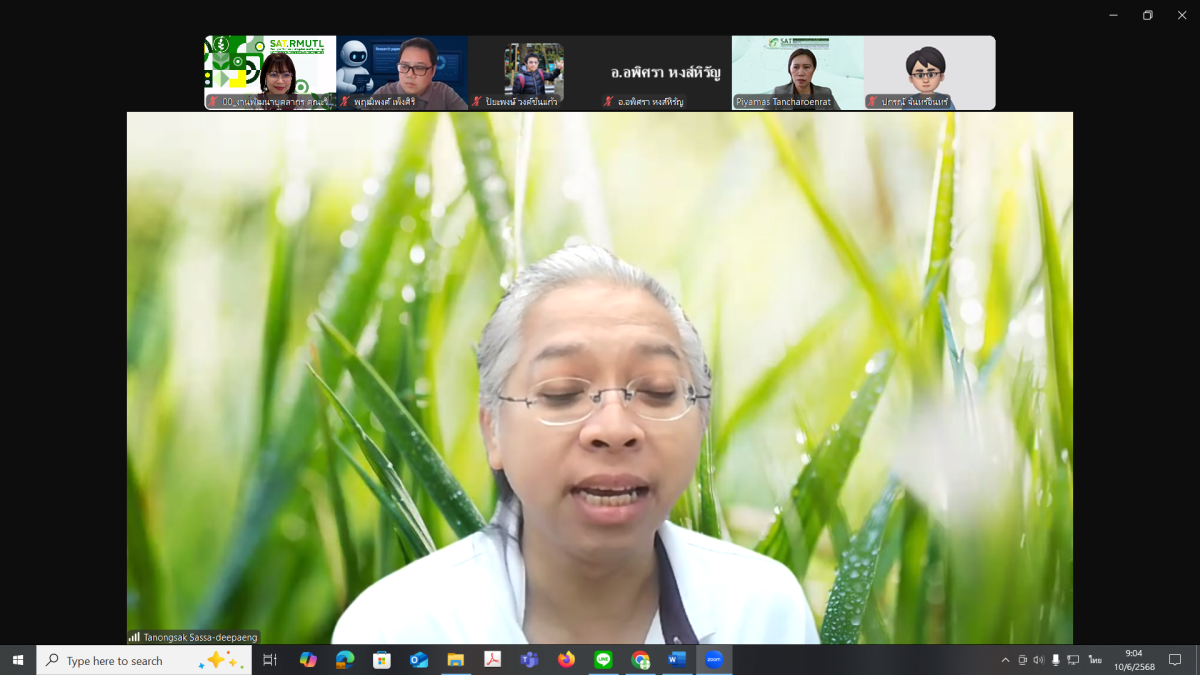Select the ปิยะพงษ์ participant thumbnail
The width and height of the screenshot is (1200, 675).
point(534,73)
